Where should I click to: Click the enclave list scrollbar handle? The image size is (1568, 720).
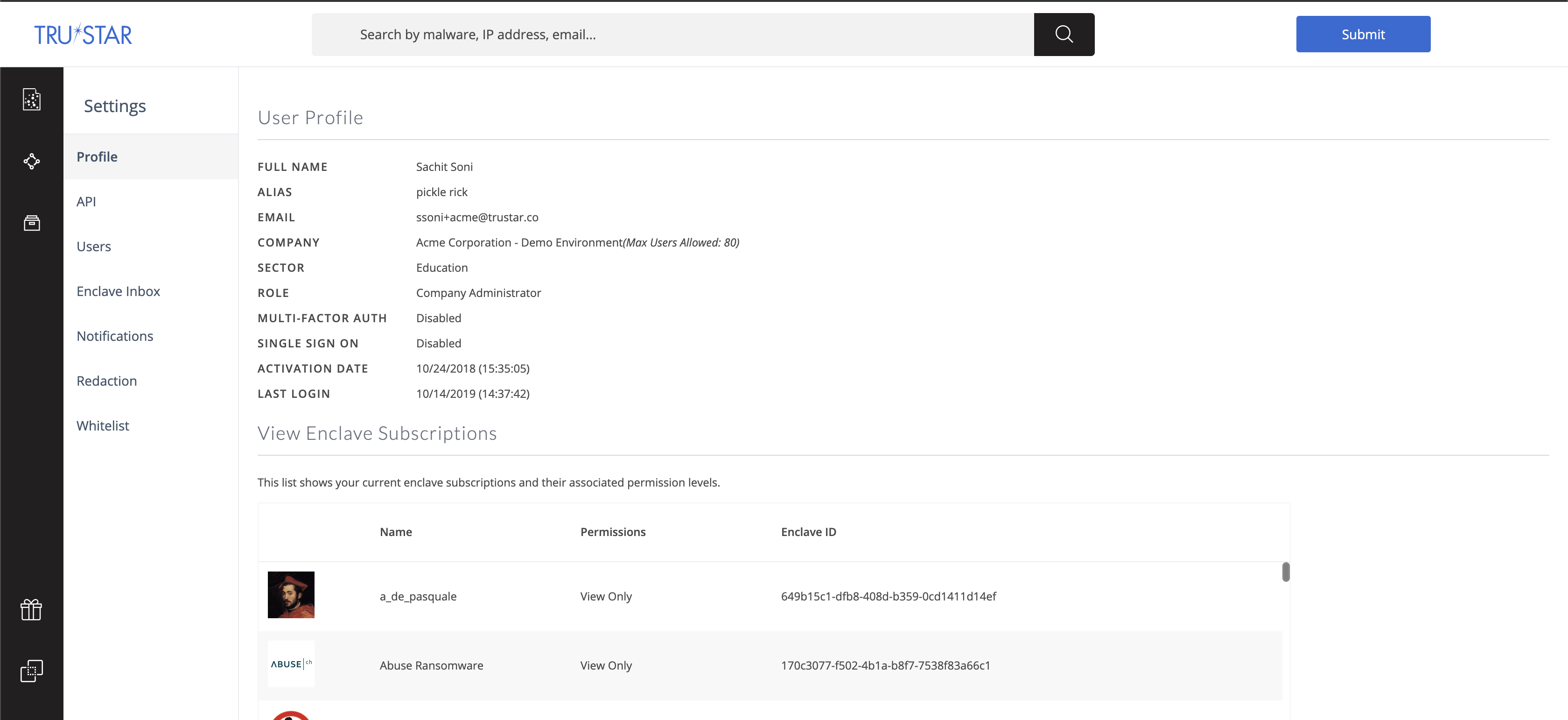(x=1286, y=572)
